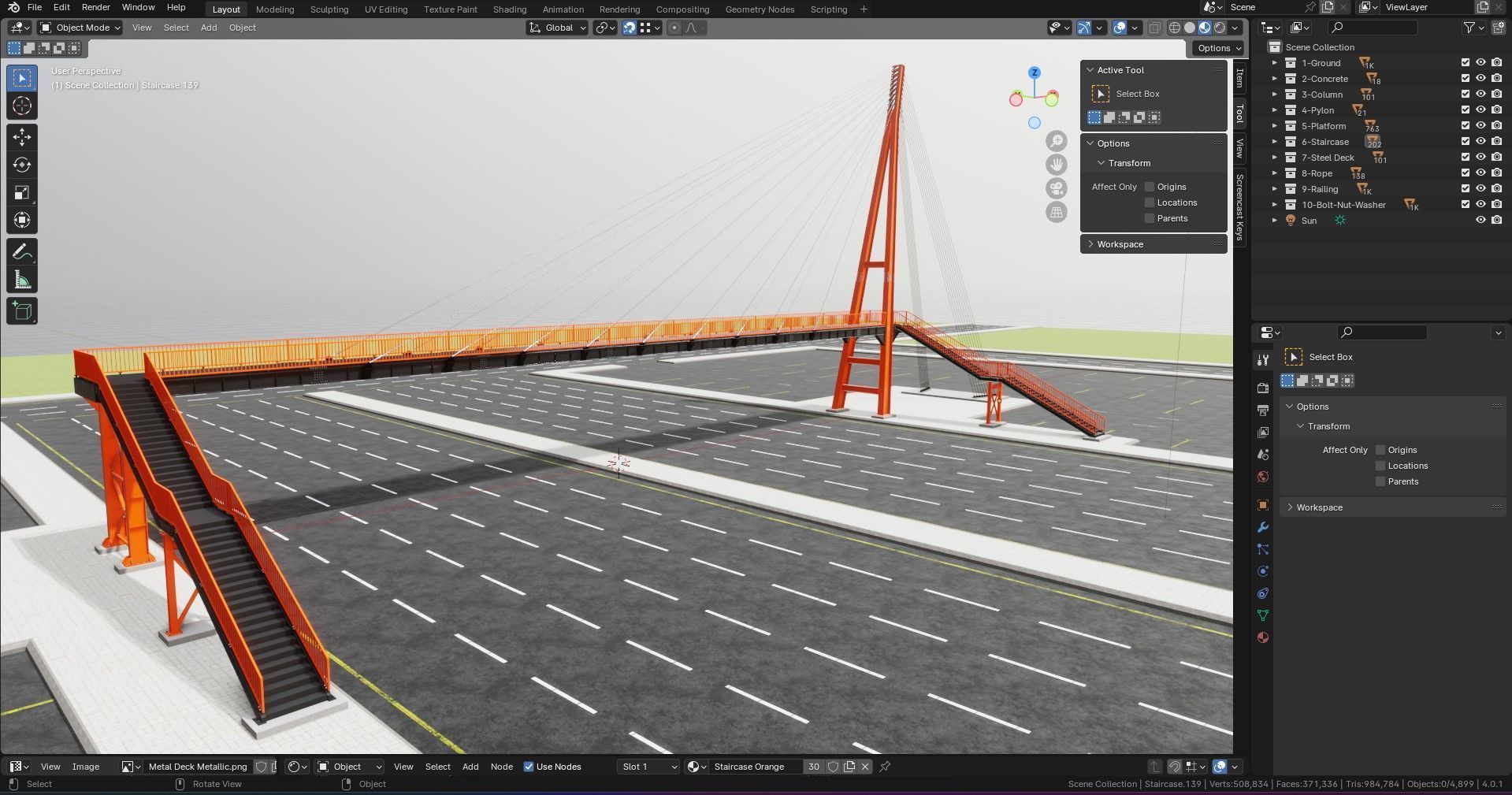The width and height of the screenshot is (1512, 795).
Task: Open the World properties tab
Action: [x=1263, y=477]
